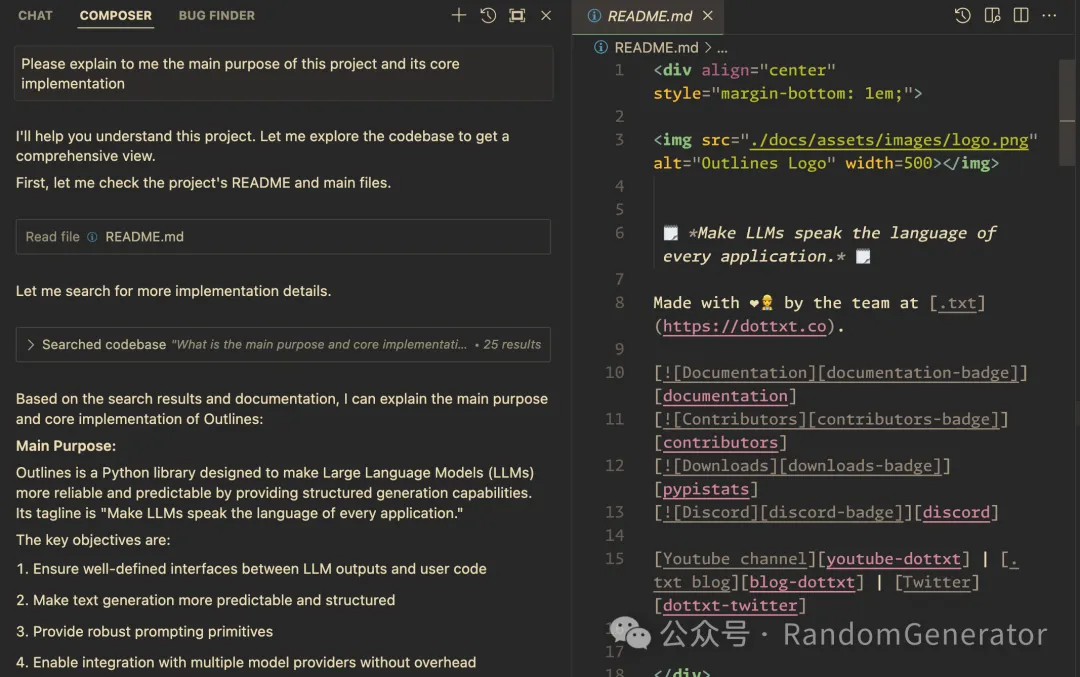
Task: Click the Outlines Logo alt attribute text
Action: coord(763,163)
